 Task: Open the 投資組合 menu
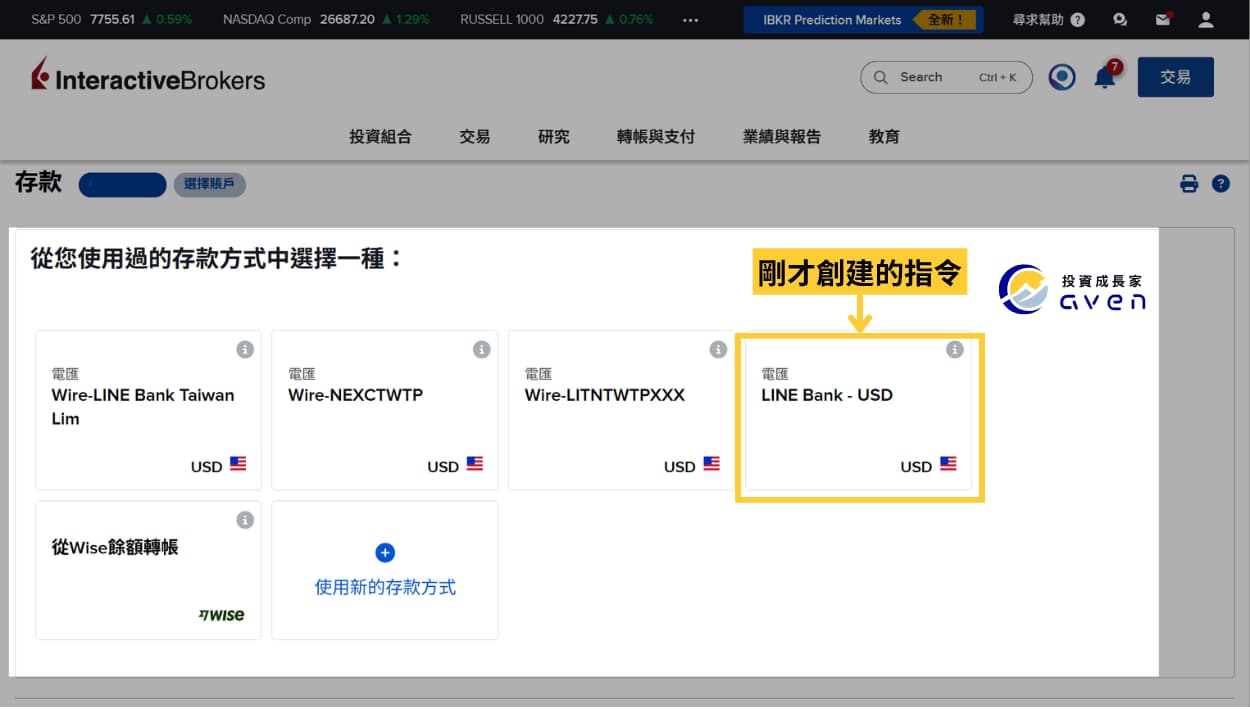point(380,137)
